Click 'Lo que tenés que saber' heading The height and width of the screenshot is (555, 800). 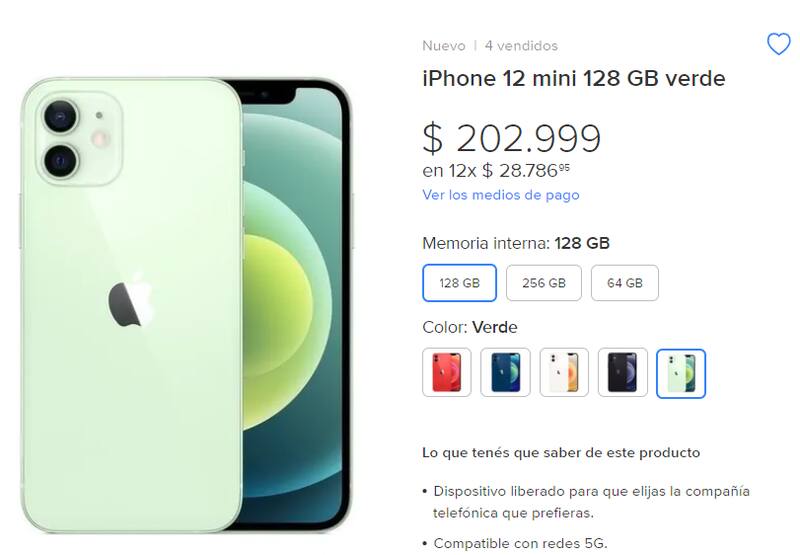pyautogui.click(x=561, y=452)
